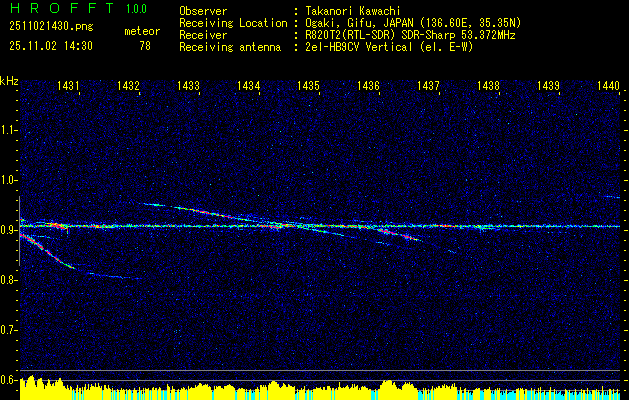Image resolution: width=629 pixels, height=400 pixels.
Task: Select the 1435 time marker
Action: (308, 87)
